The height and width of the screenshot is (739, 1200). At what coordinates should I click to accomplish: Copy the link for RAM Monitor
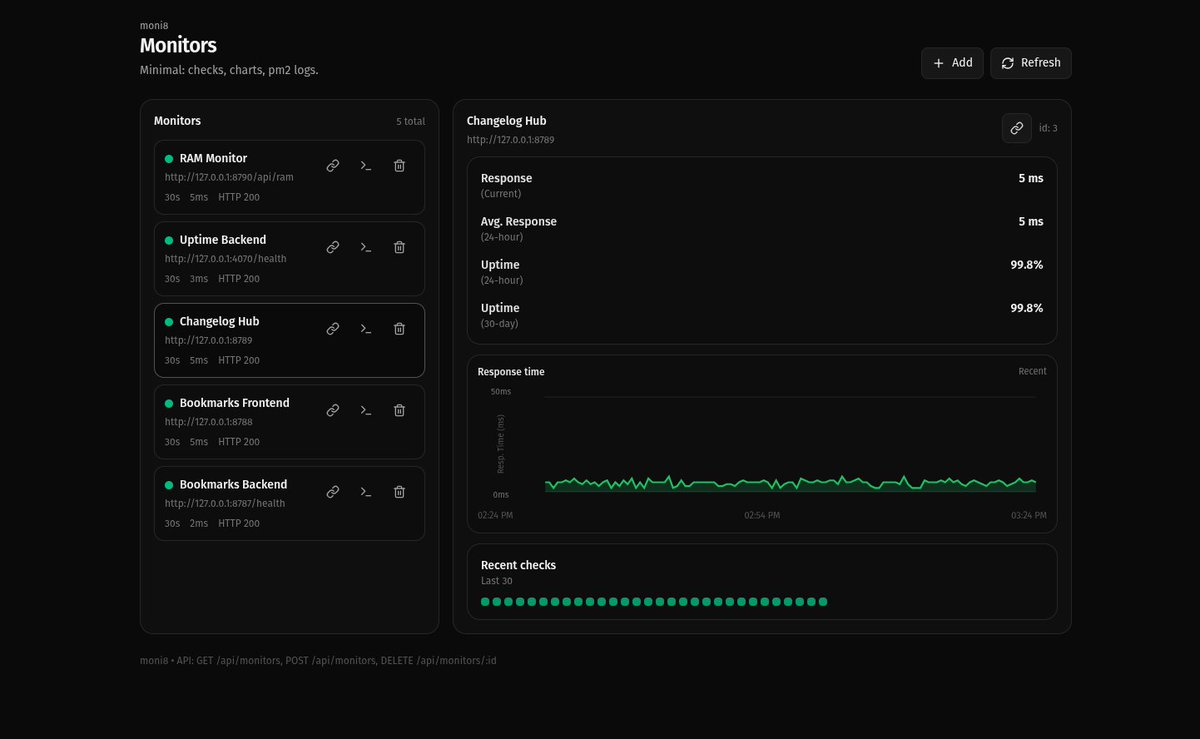click(x=332, y=165)
